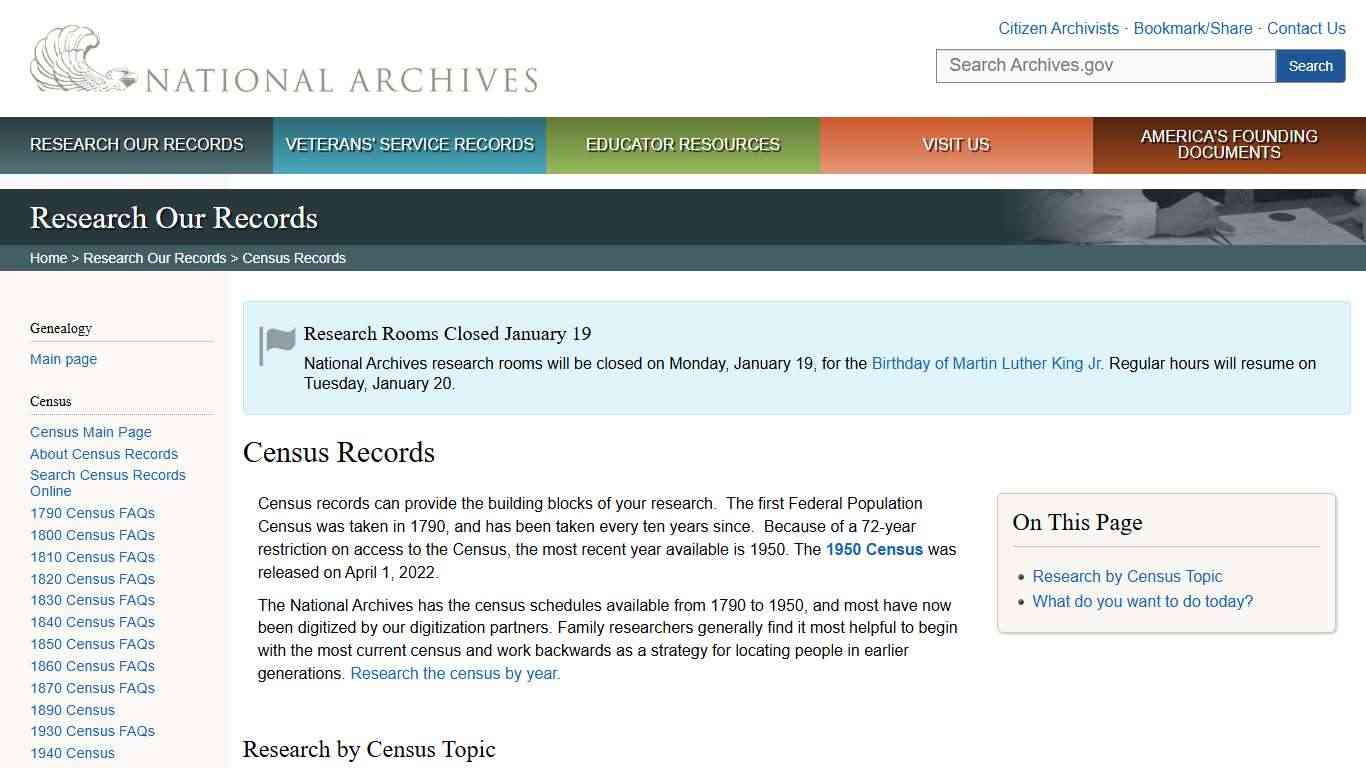Open the Citizen Archivists page
This screenshot has width=1366, height=768.
point(1058,28)
